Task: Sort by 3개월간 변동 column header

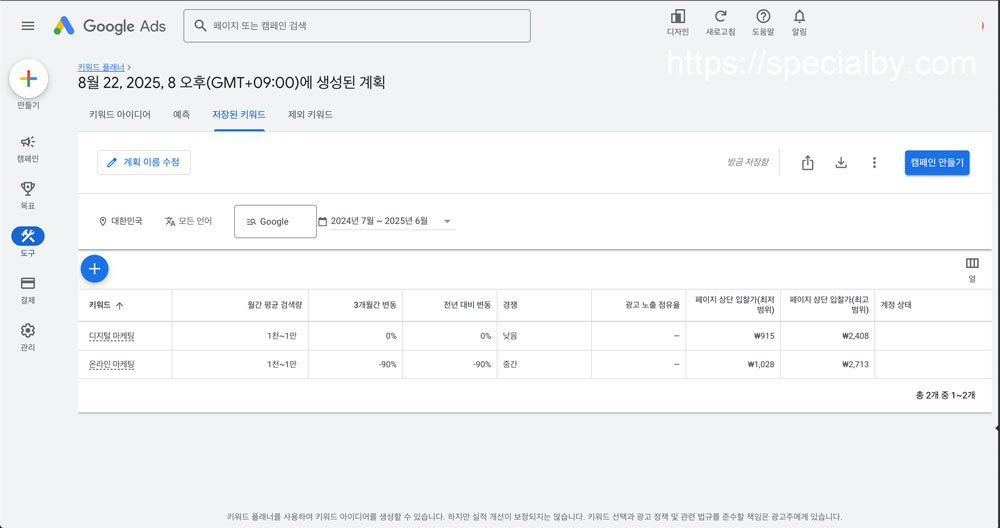Action: pos(375,305)
